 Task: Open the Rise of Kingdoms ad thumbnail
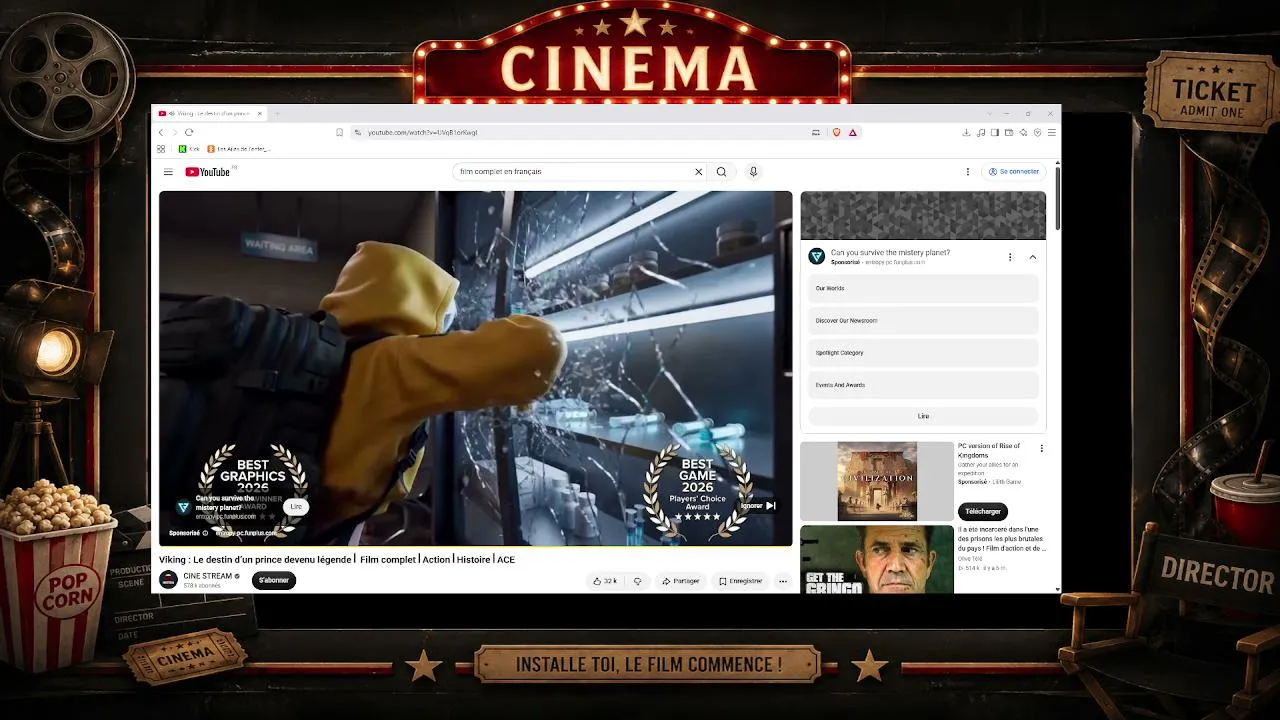click(x=877, y=481)
